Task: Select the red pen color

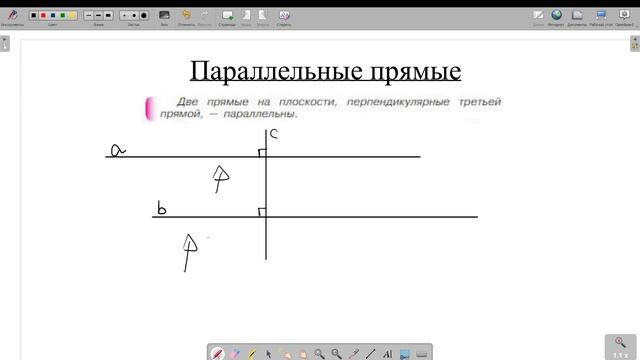Action: (43, 16)
